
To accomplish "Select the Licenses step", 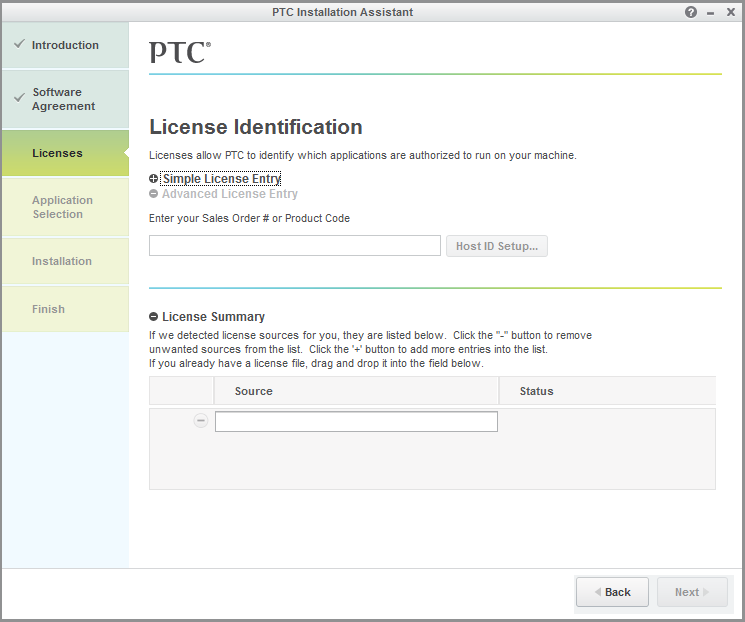I will point(66,153).
